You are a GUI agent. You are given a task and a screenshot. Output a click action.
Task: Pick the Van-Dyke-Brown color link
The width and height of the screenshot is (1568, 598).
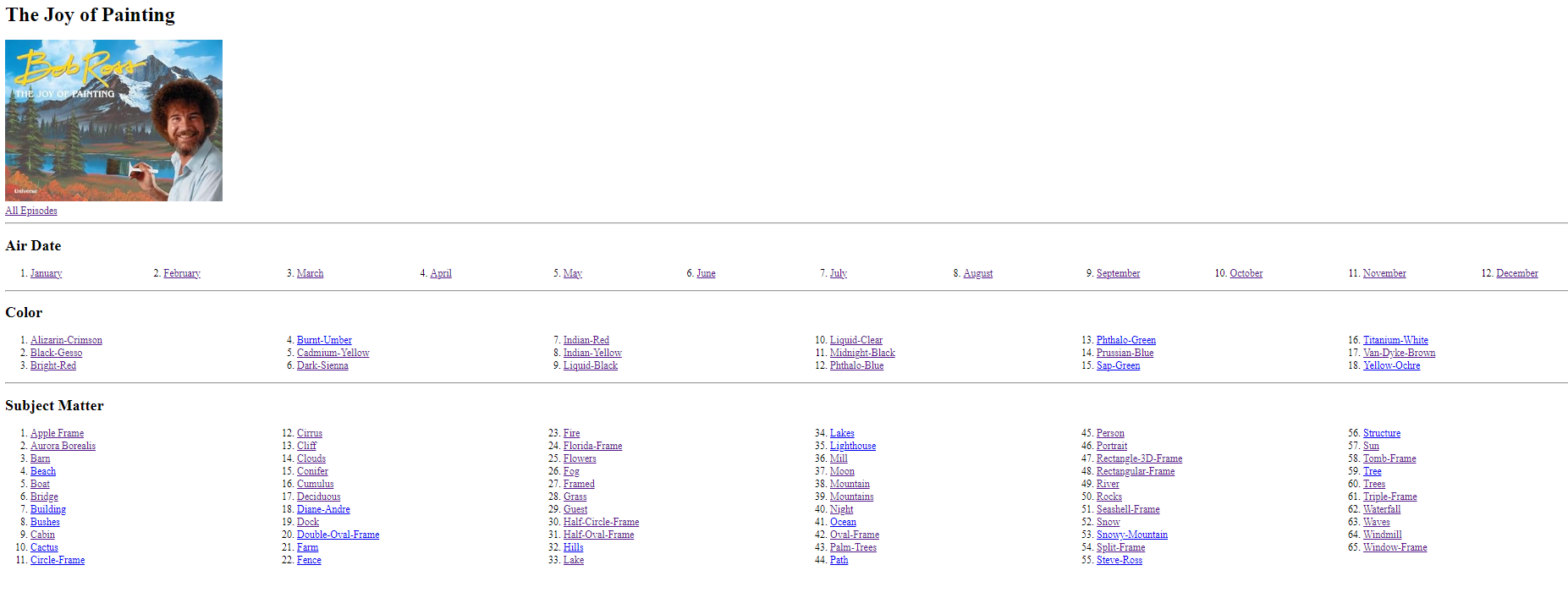click(1399, 353)
